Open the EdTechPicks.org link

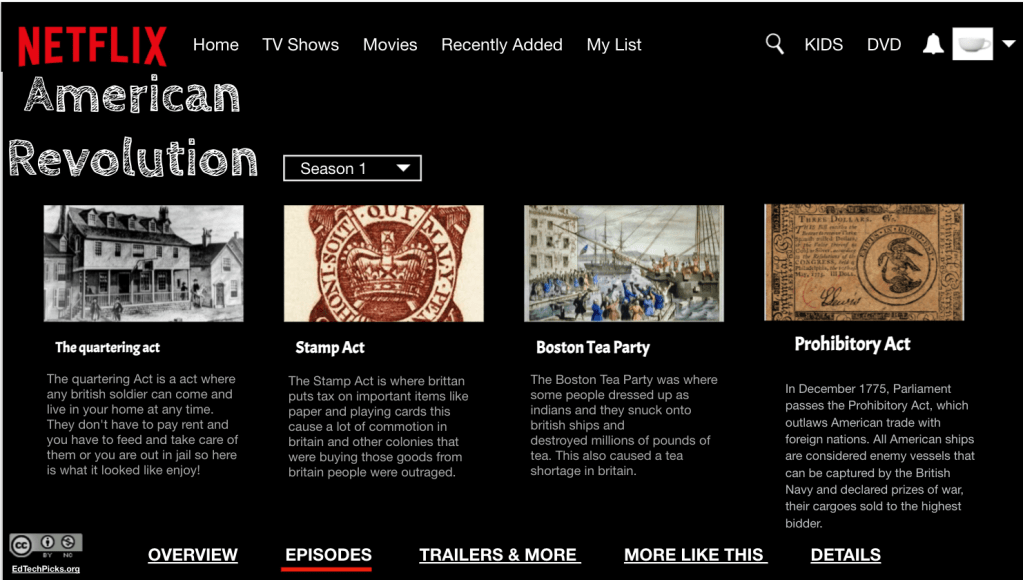tap(46, 569)
